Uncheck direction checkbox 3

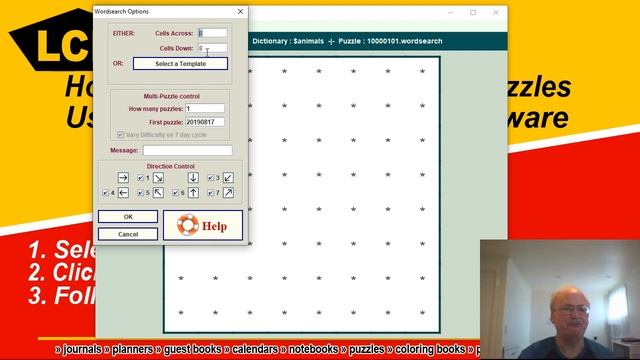(211, 178)
